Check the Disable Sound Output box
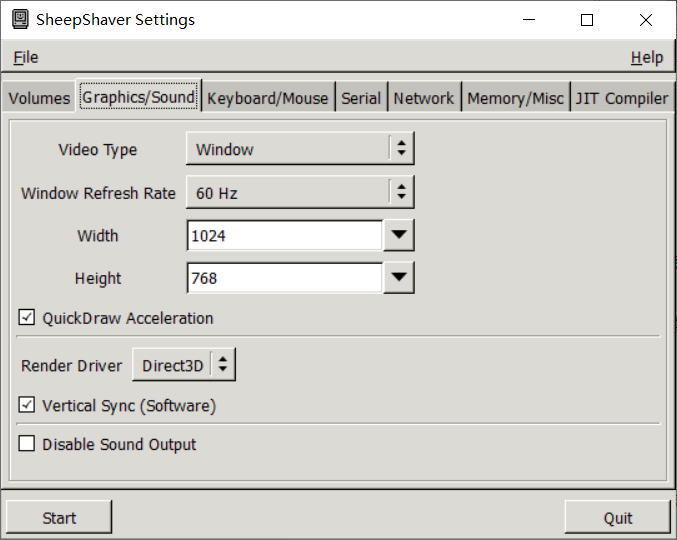The image size is (677, 540). coord(27,444)
